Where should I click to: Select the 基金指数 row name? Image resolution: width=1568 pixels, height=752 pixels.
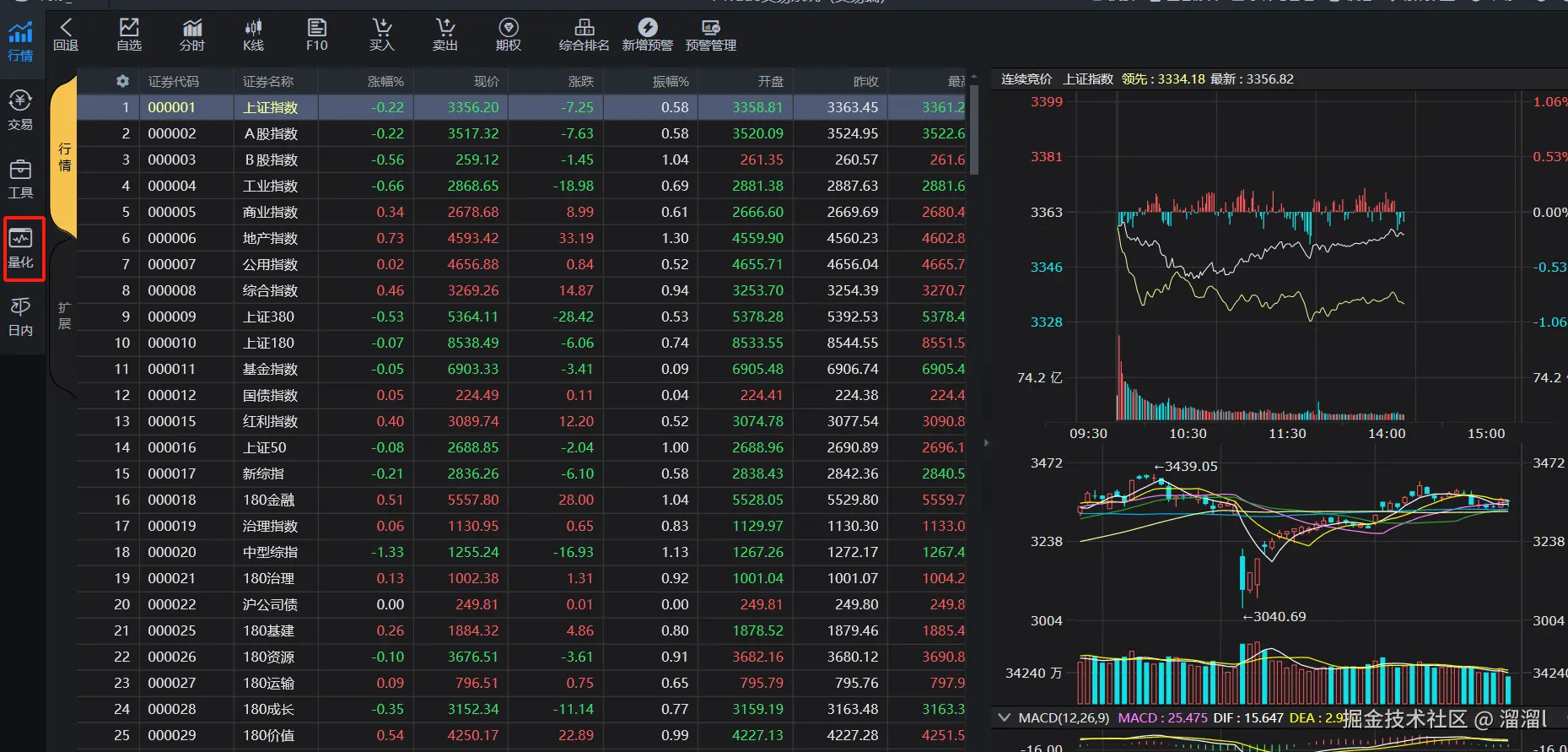(x=271, y=369)
